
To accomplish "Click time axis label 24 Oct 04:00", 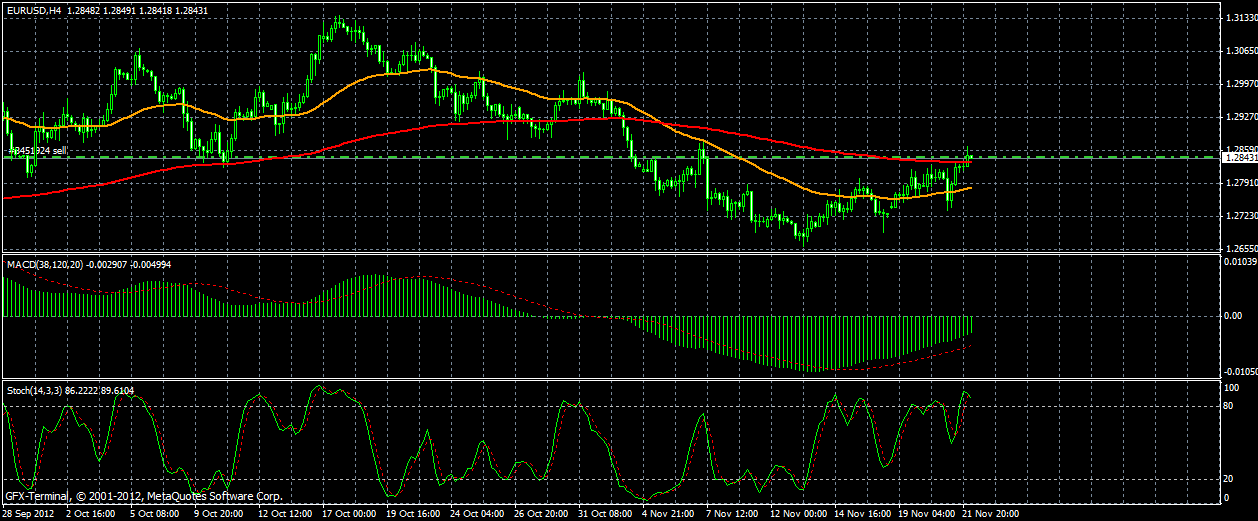I will coord(479,513).
